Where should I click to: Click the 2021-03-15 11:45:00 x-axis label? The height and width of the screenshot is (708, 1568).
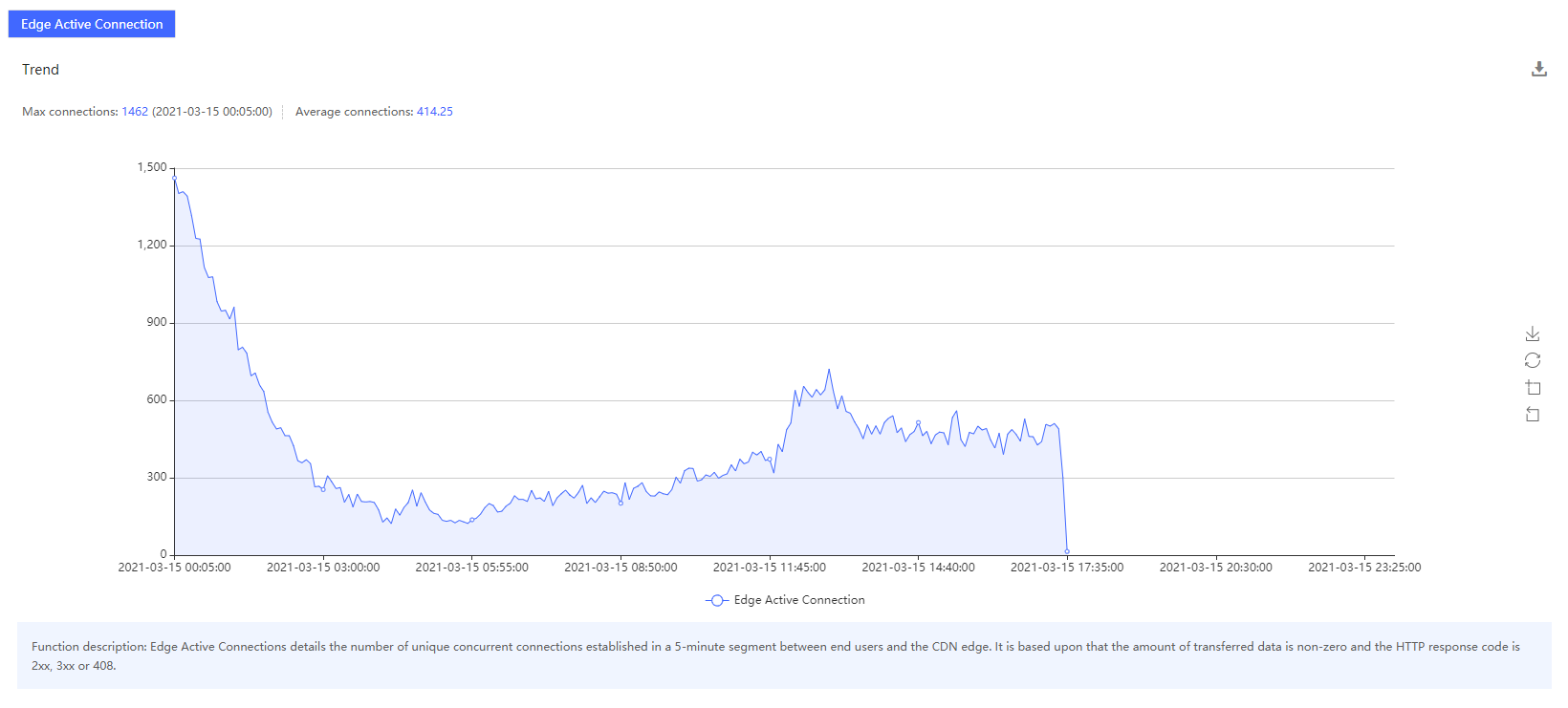[769, 568]
